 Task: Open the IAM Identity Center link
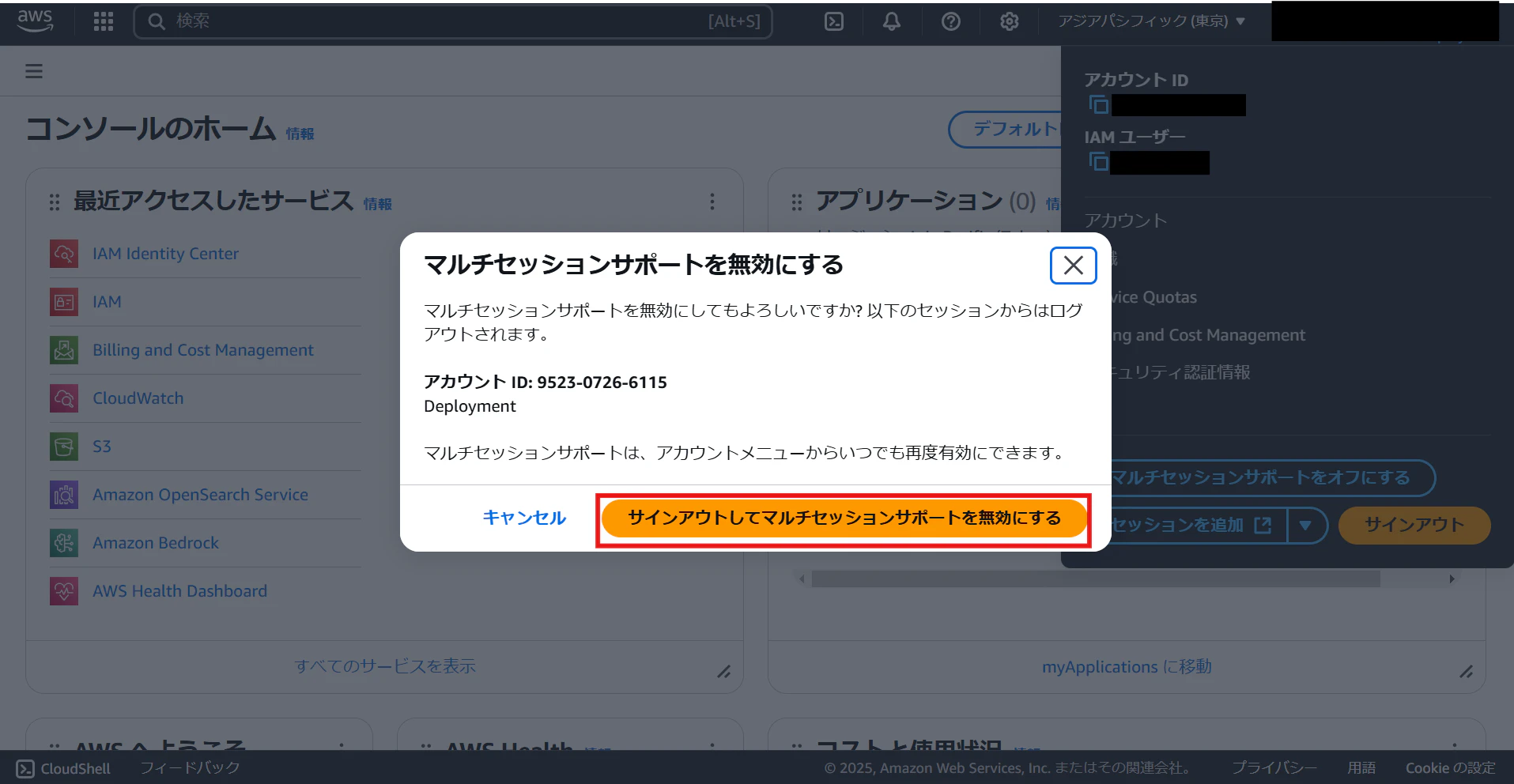pyautogui.click(x=165, y=254)
